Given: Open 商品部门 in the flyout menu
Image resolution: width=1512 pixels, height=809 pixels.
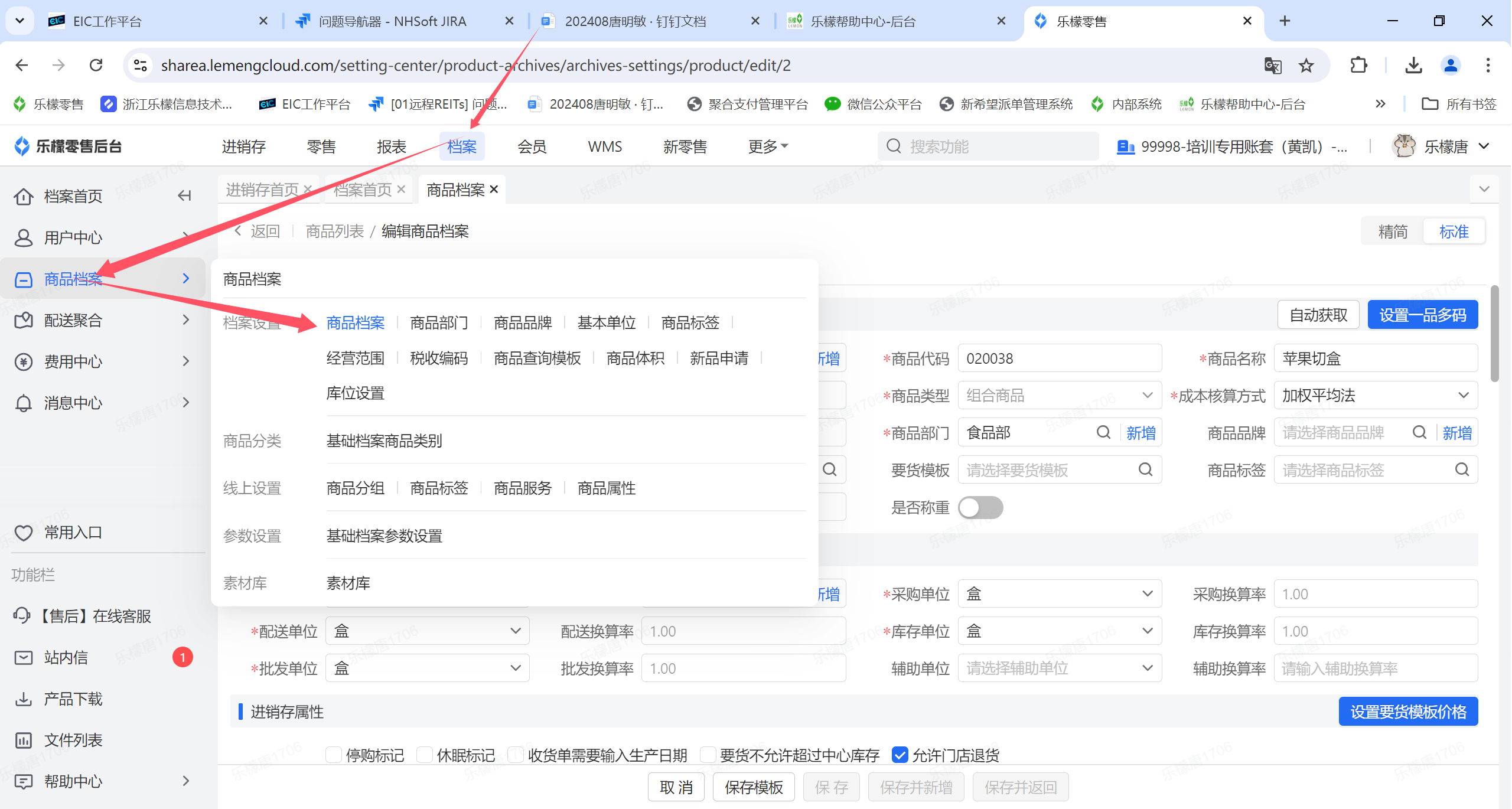Looking at the screenshot, I should pos(439,322).
